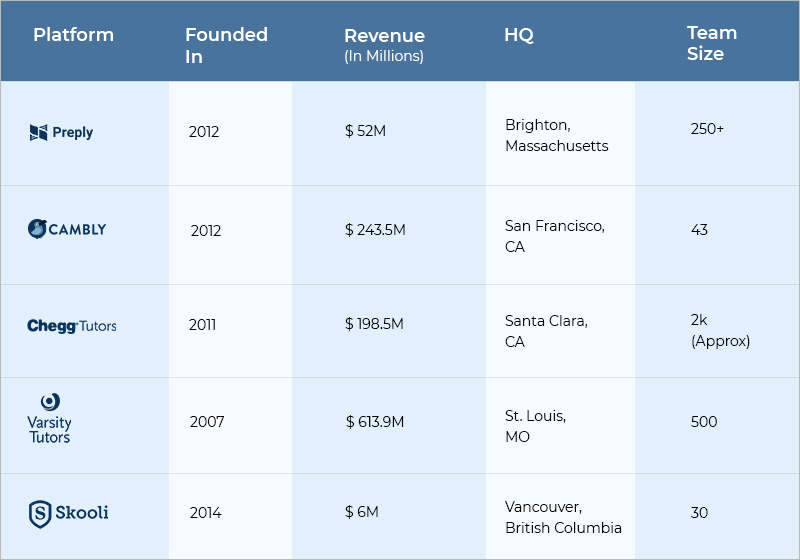Click the Founded In column header
Image resolution: width=800 pixels, height=560 pixels.
point(227,45)
